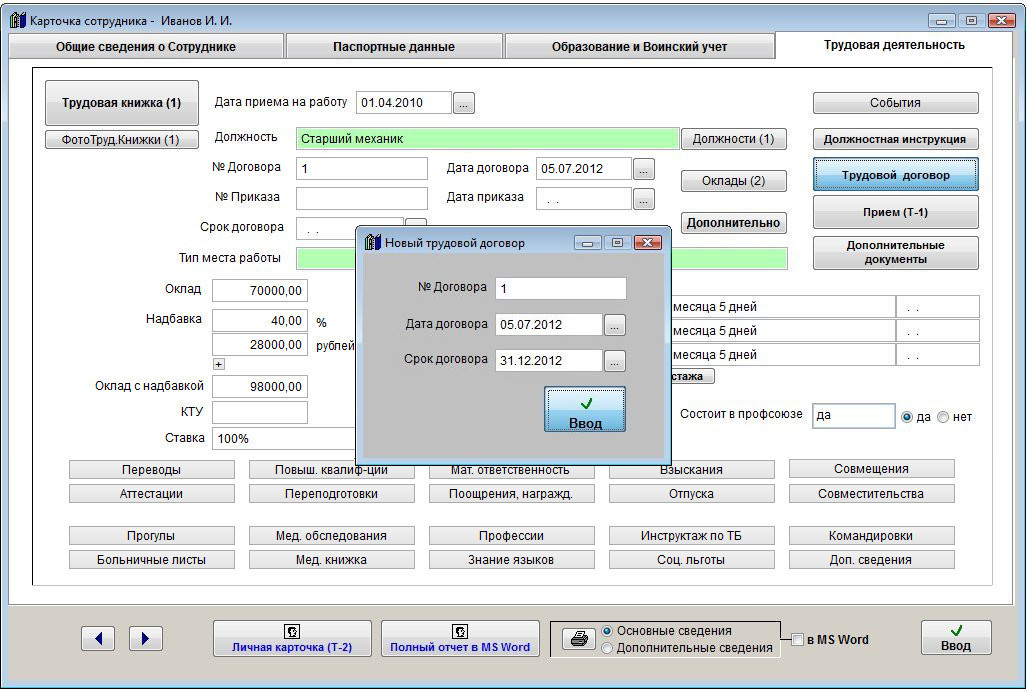Enable the в MS Word checkbox
Screen dimensions: 1027x691
coord(798,640)
